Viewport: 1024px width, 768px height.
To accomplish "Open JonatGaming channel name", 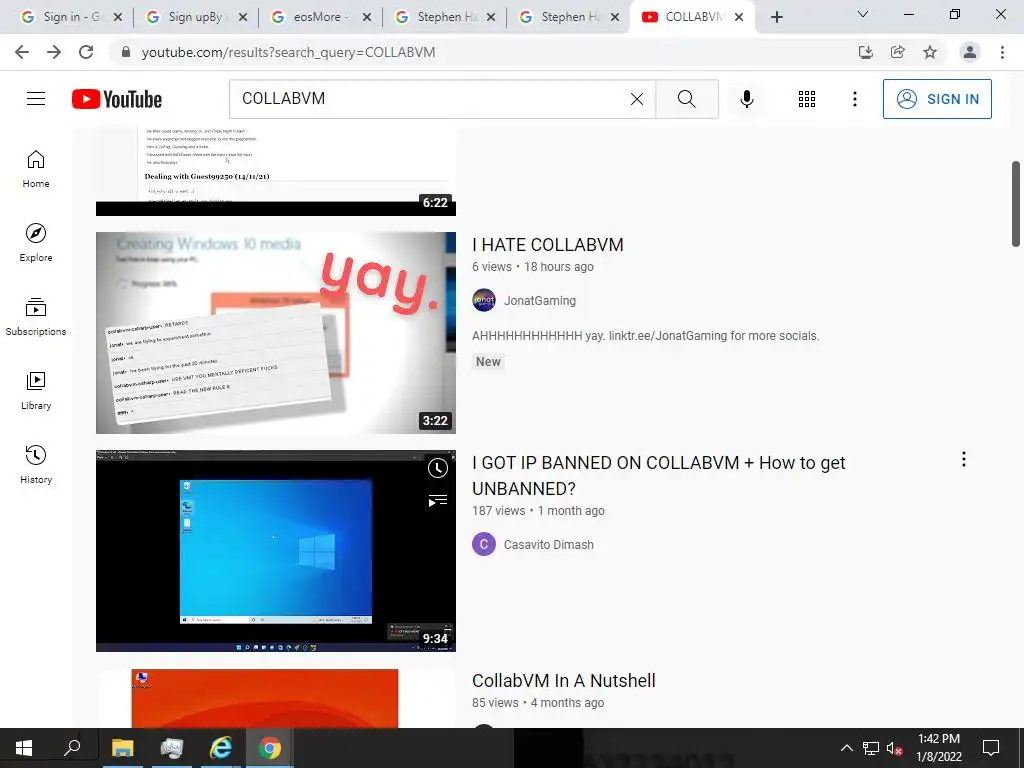I will (x=539, y=301).
